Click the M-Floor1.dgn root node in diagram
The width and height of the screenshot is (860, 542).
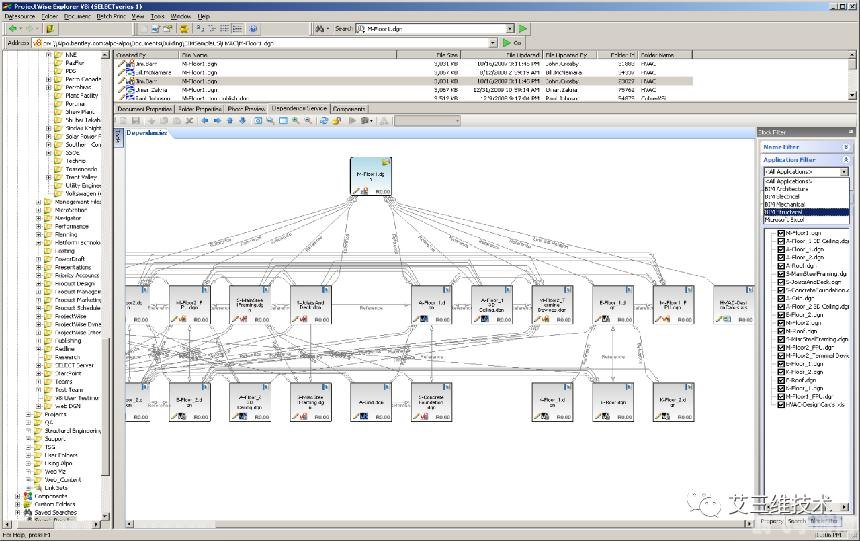[372, 176]
